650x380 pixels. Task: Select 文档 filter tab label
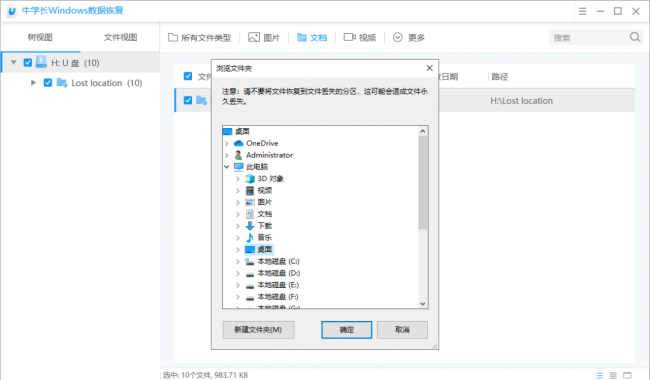pyautogui.click(x=318, y=38)
